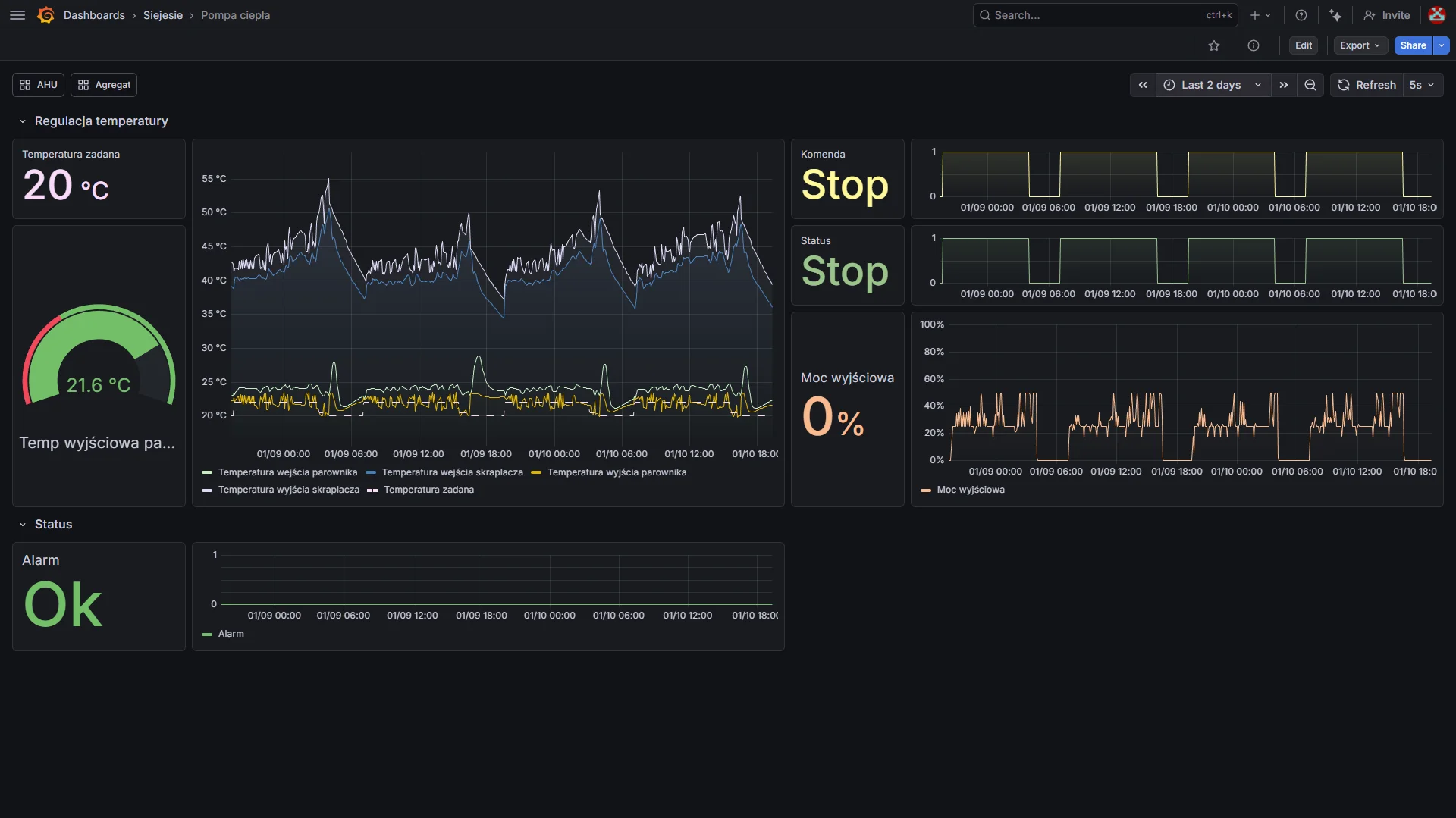Open the main navigation hamburger menu

(17, 15)
